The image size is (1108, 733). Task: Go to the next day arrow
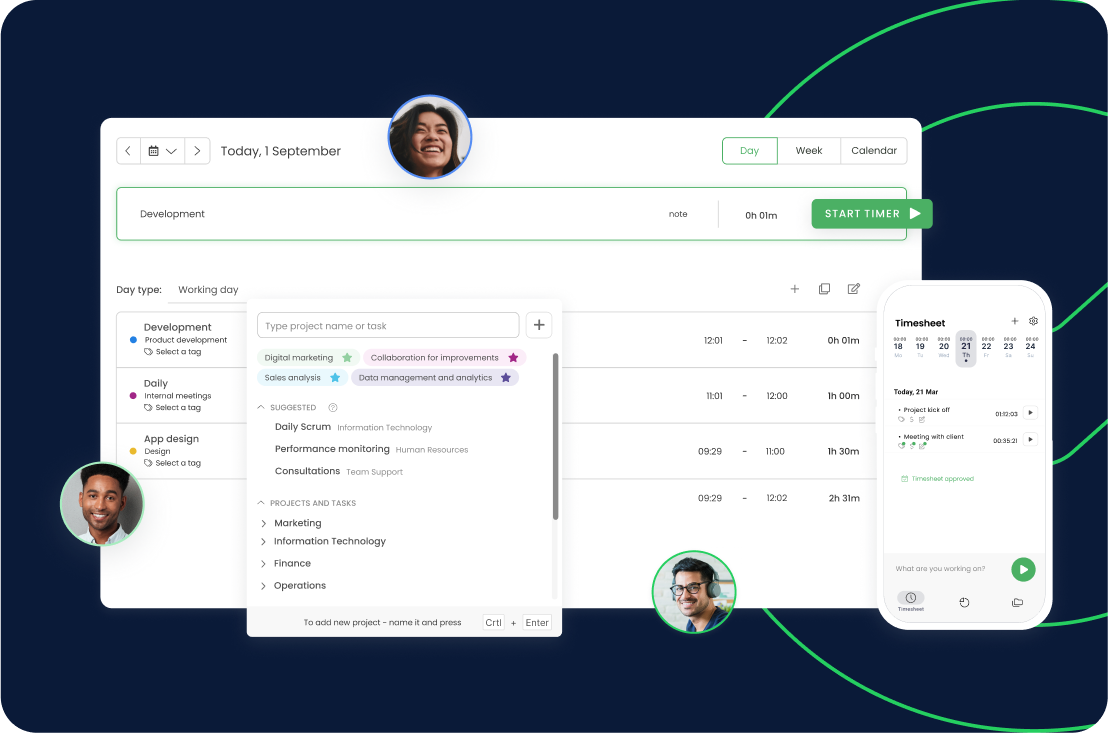pyautogui.click(x=197, y=151)
